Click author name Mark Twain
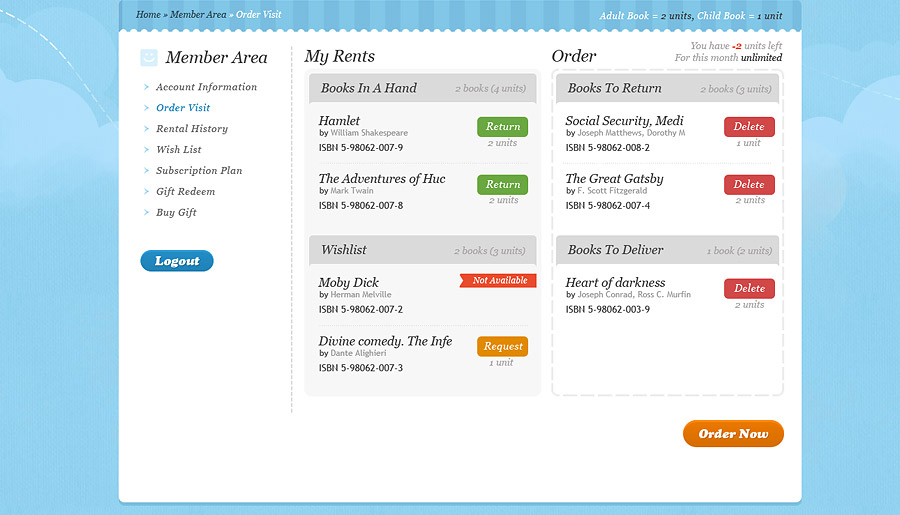The height and width of the screenshot is (515, 900). tap(352, 191)
